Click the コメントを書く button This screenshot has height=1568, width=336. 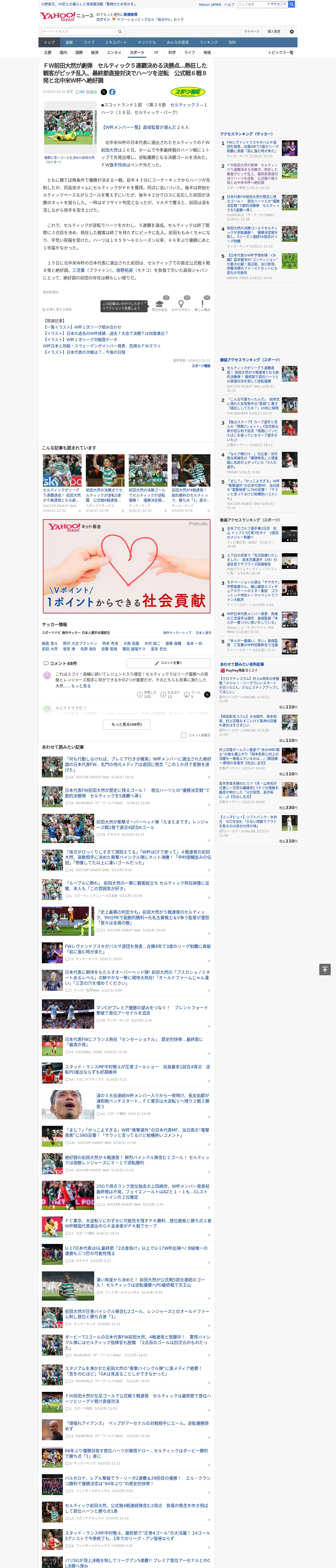pyautogui.click(x=168, y=663)
